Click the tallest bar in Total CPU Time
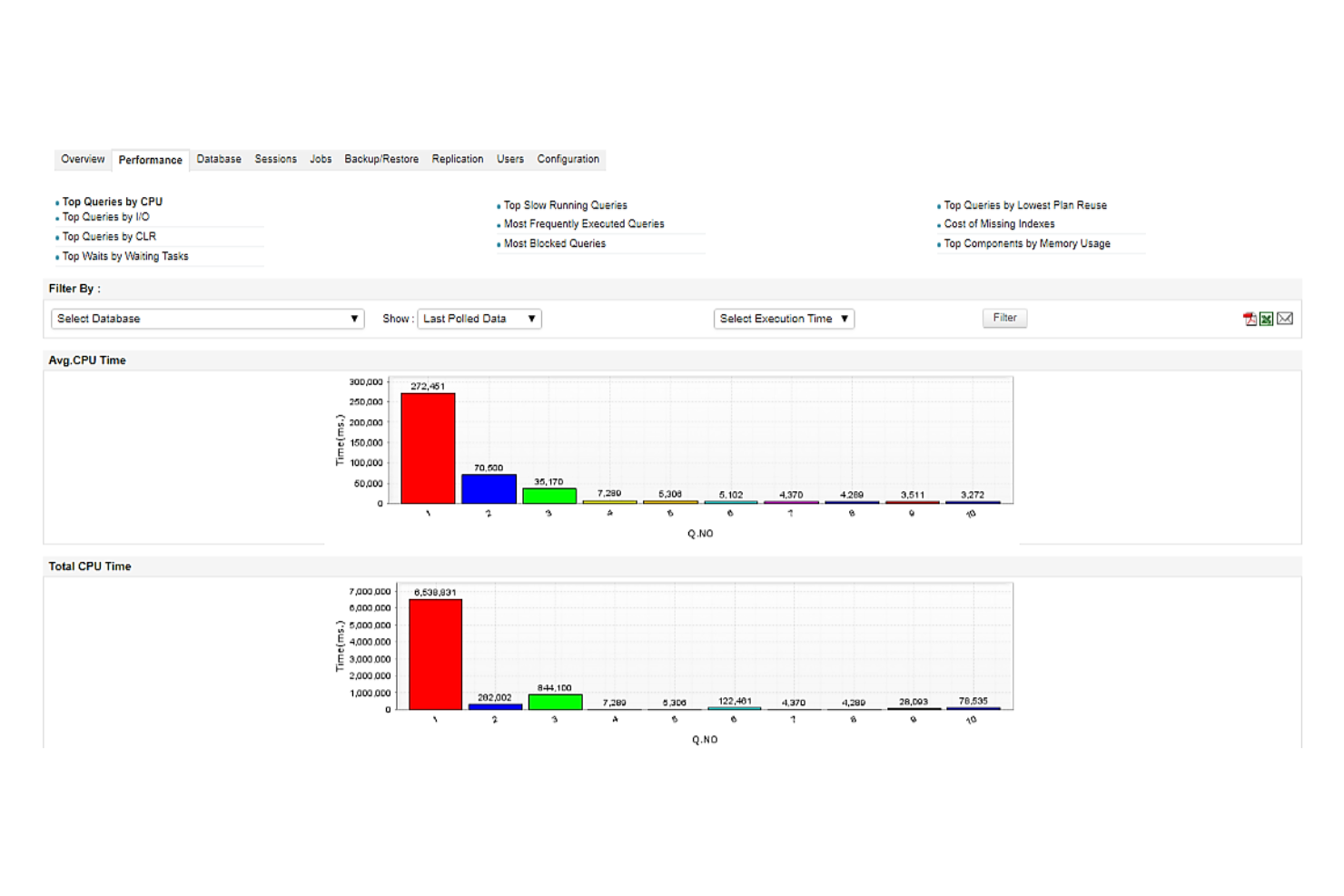This screenshot has width=1344, height=896. pyautogui.click(x=434, y=649)
